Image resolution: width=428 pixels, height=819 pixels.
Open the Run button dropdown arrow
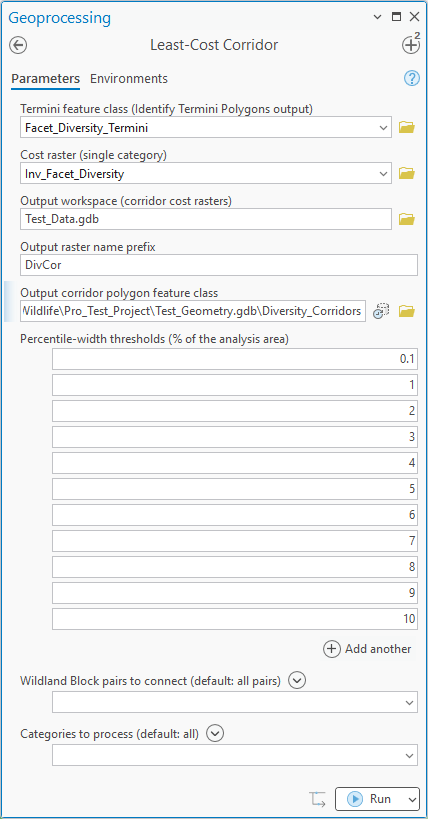tap(412, 799)
